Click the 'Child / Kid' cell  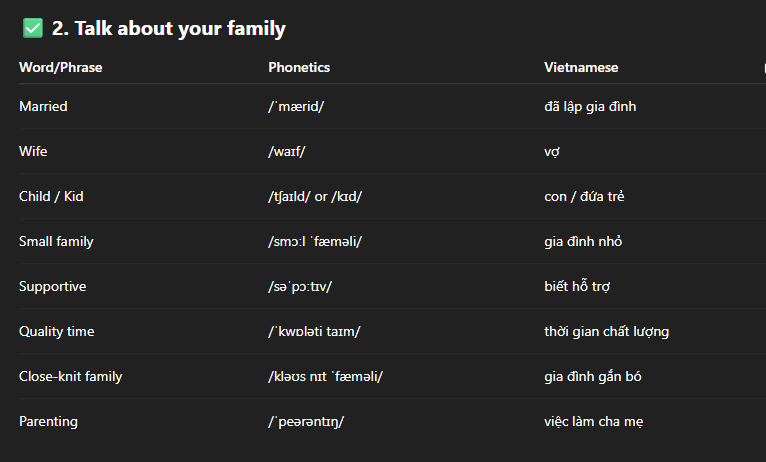[51, 196]
